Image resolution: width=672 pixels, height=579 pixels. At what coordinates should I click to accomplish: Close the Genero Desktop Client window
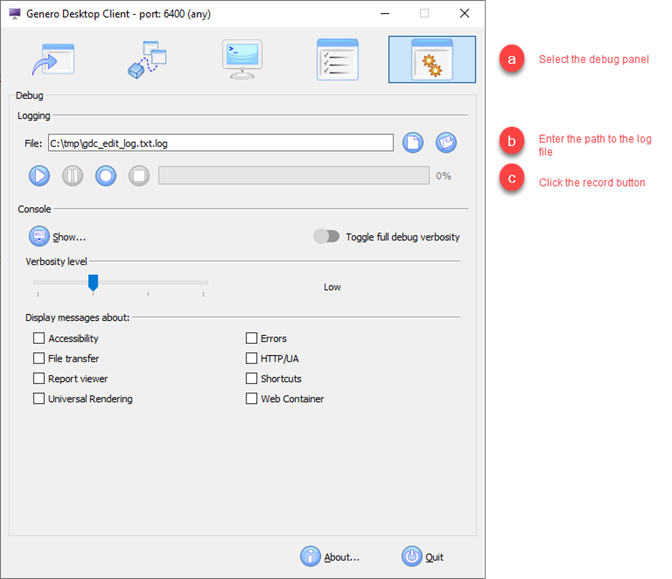pyautogui.click(x=465, y=14)
